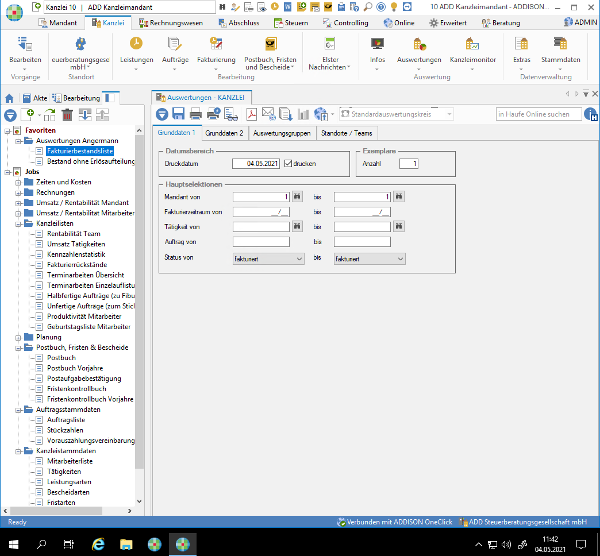Viewport: 600px width, 556px height.
Task: Click the Auftrag von input field
Action: [261, 241]
